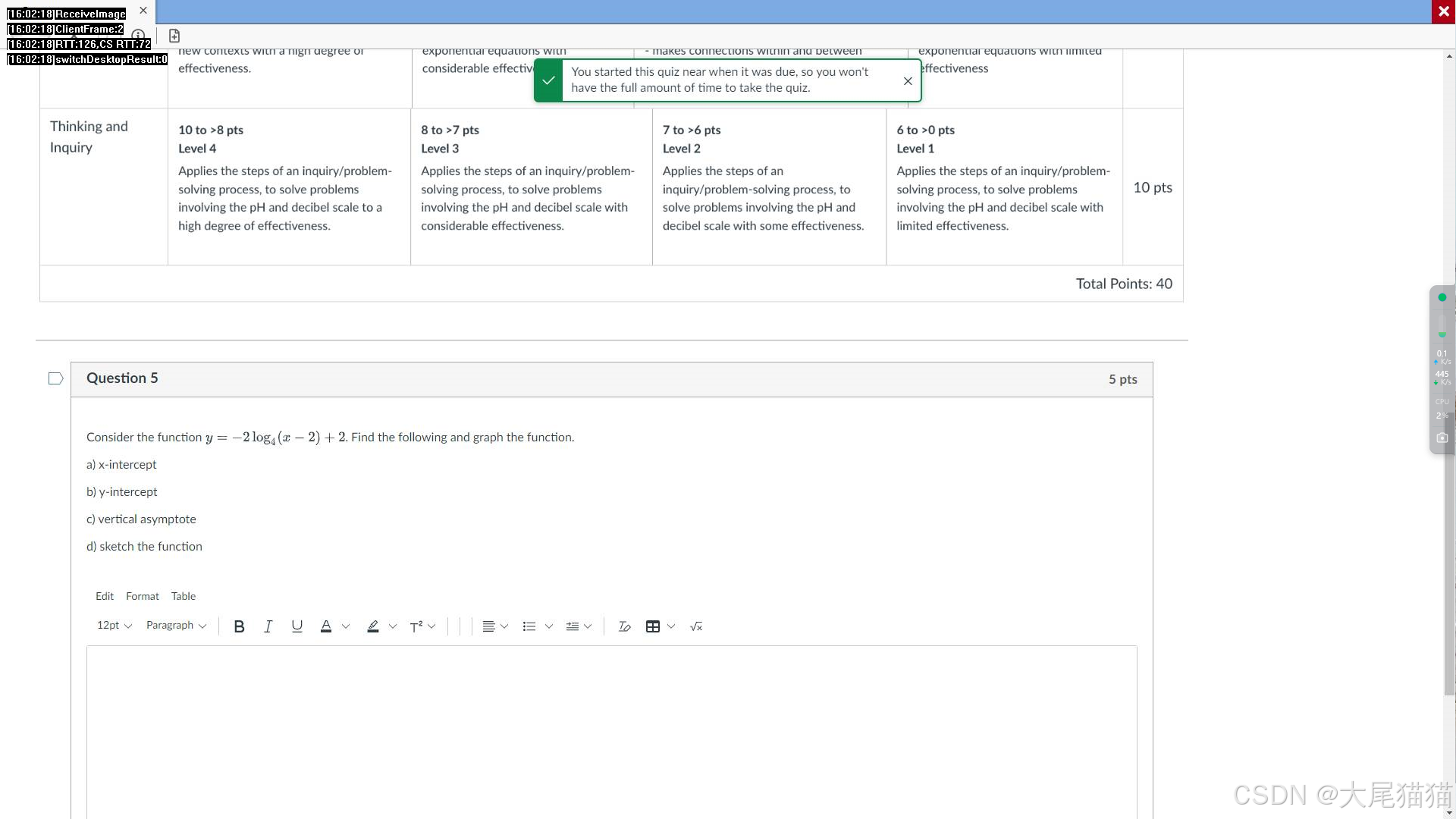Image resolution: width=1456 pixels, height=819 pixels.
Task: Click the clear formatting icon
Action: (624, 626)
